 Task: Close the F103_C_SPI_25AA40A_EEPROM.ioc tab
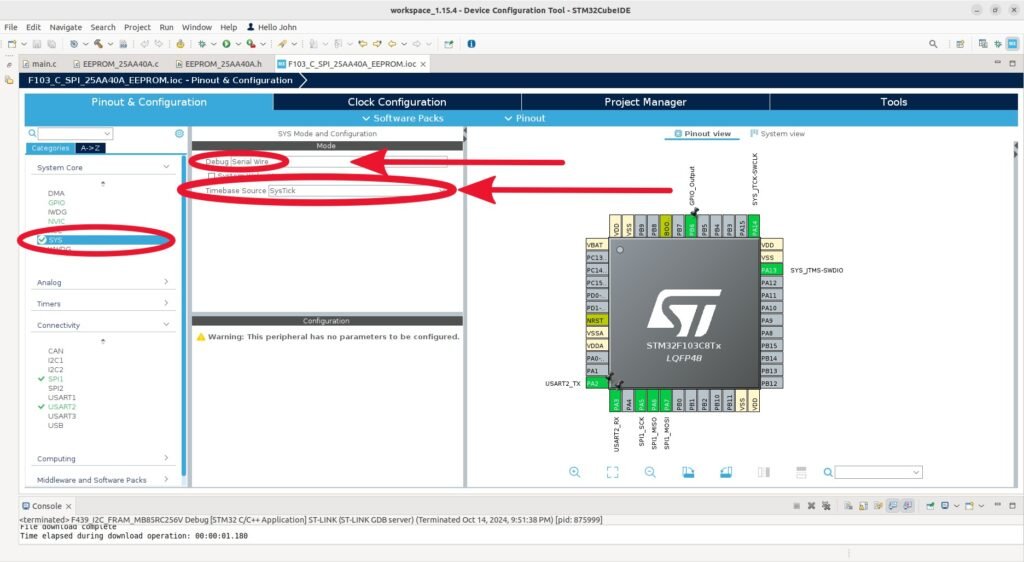(423, 64)
